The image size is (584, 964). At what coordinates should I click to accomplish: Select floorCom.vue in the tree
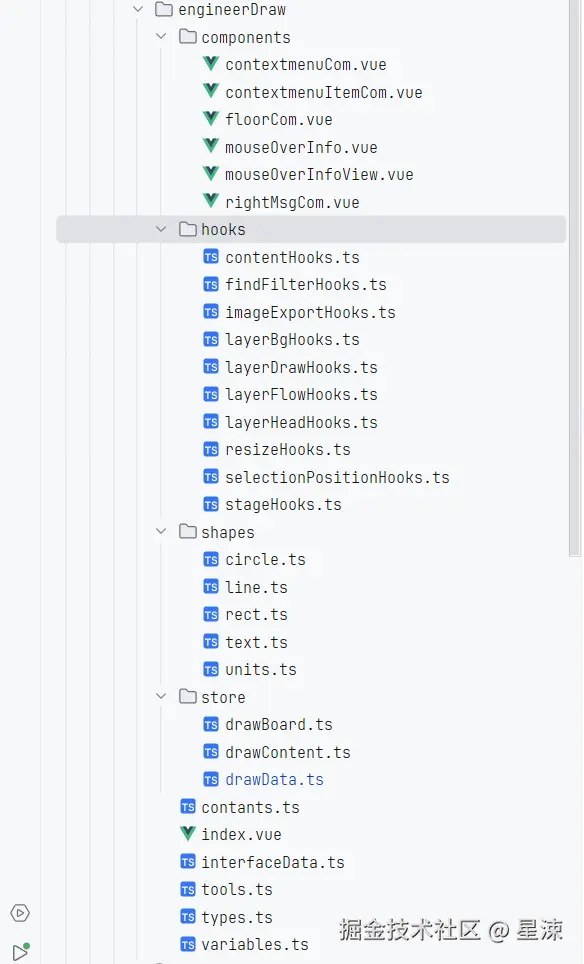[x=278, y=119]
